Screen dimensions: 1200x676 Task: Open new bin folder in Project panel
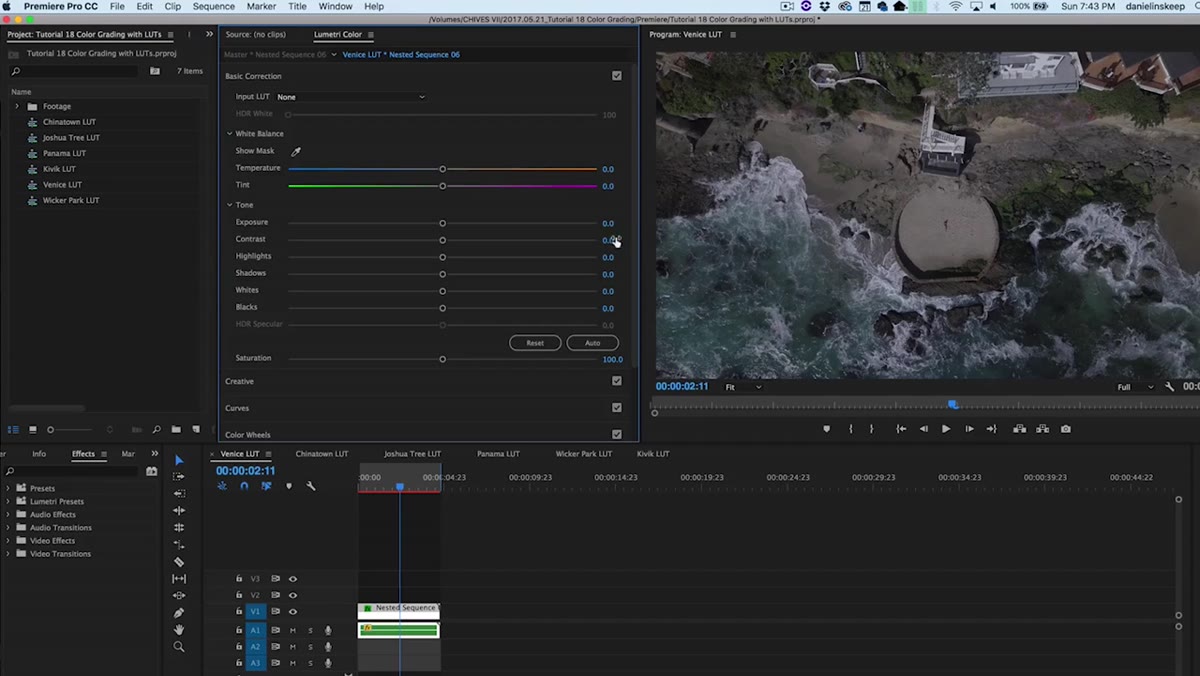tap(176, 430)
